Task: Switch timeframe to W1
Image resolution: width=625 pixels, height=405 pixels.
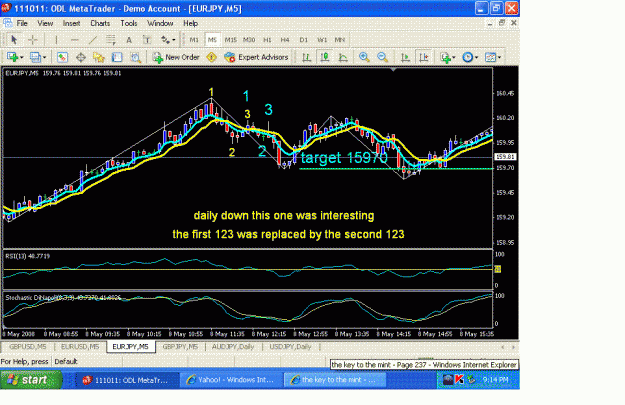Action: [x=322, y=39]
